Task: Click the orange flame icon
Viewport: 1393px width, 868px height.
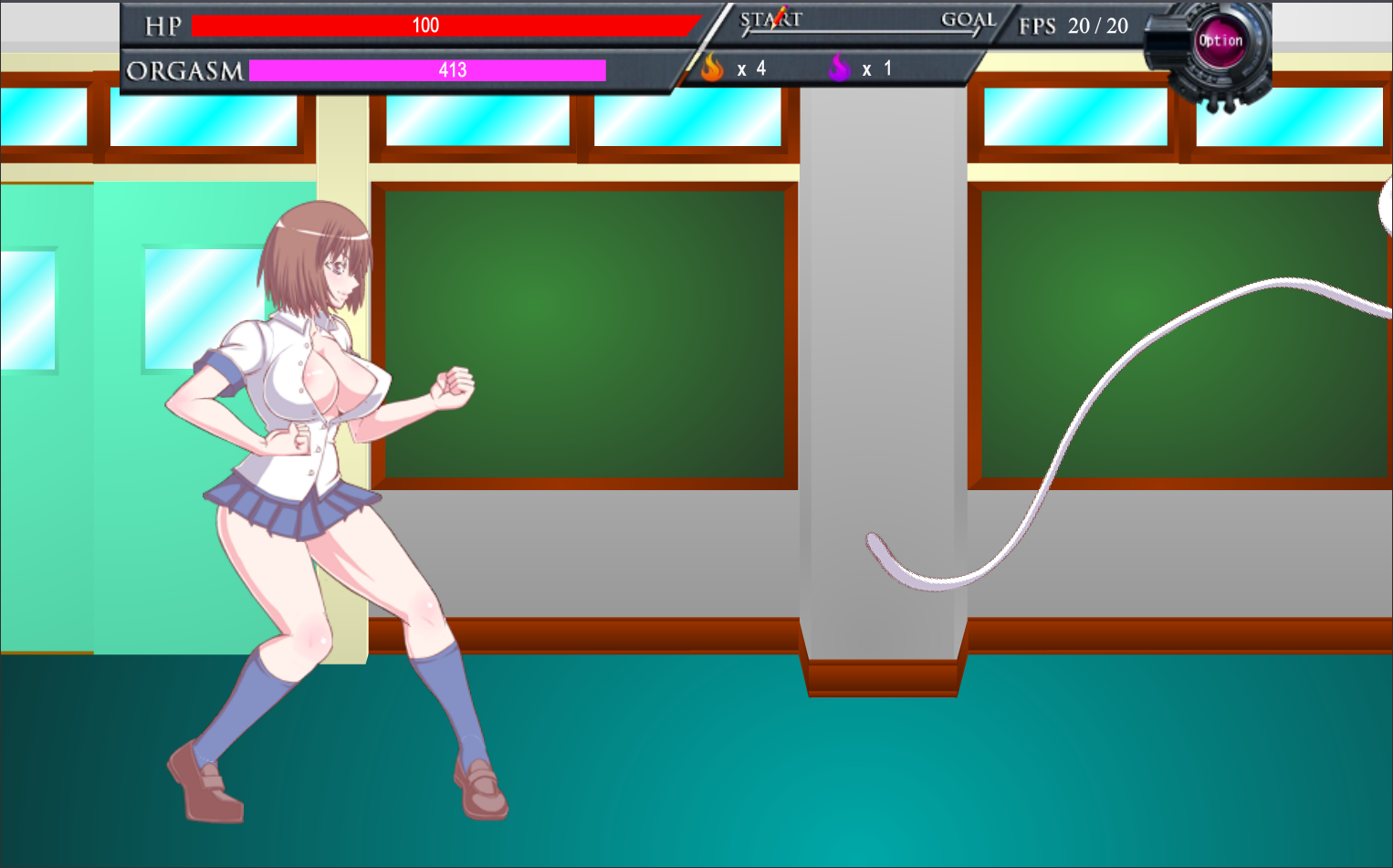Action: 712,68
